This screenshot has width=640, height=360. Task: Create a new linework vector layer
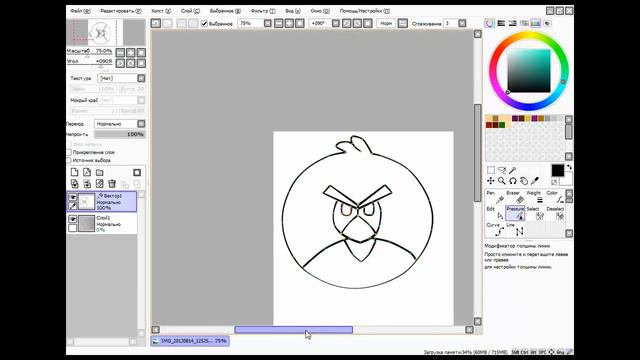click(x=87, y=172)
